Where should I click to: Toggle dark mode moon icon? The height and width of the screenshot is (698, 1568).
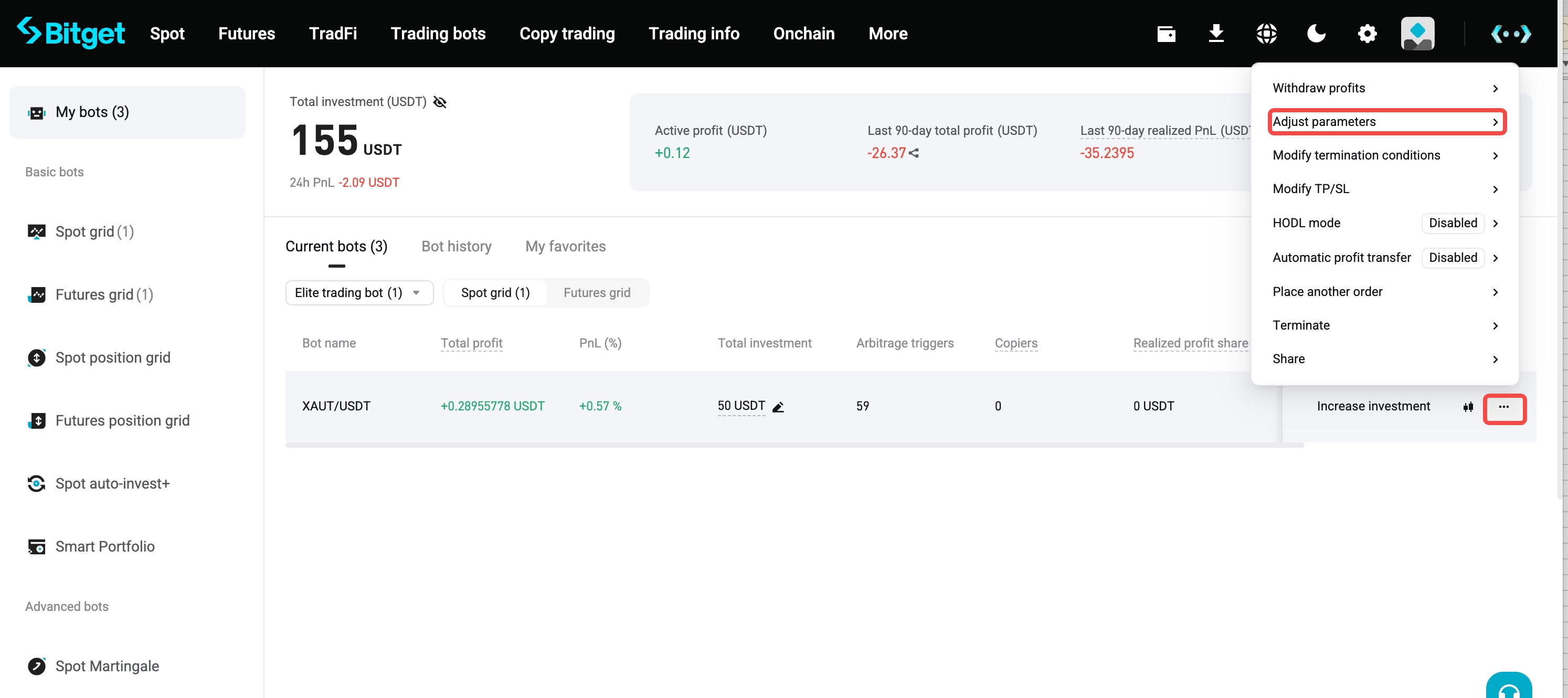(1316, 34)
